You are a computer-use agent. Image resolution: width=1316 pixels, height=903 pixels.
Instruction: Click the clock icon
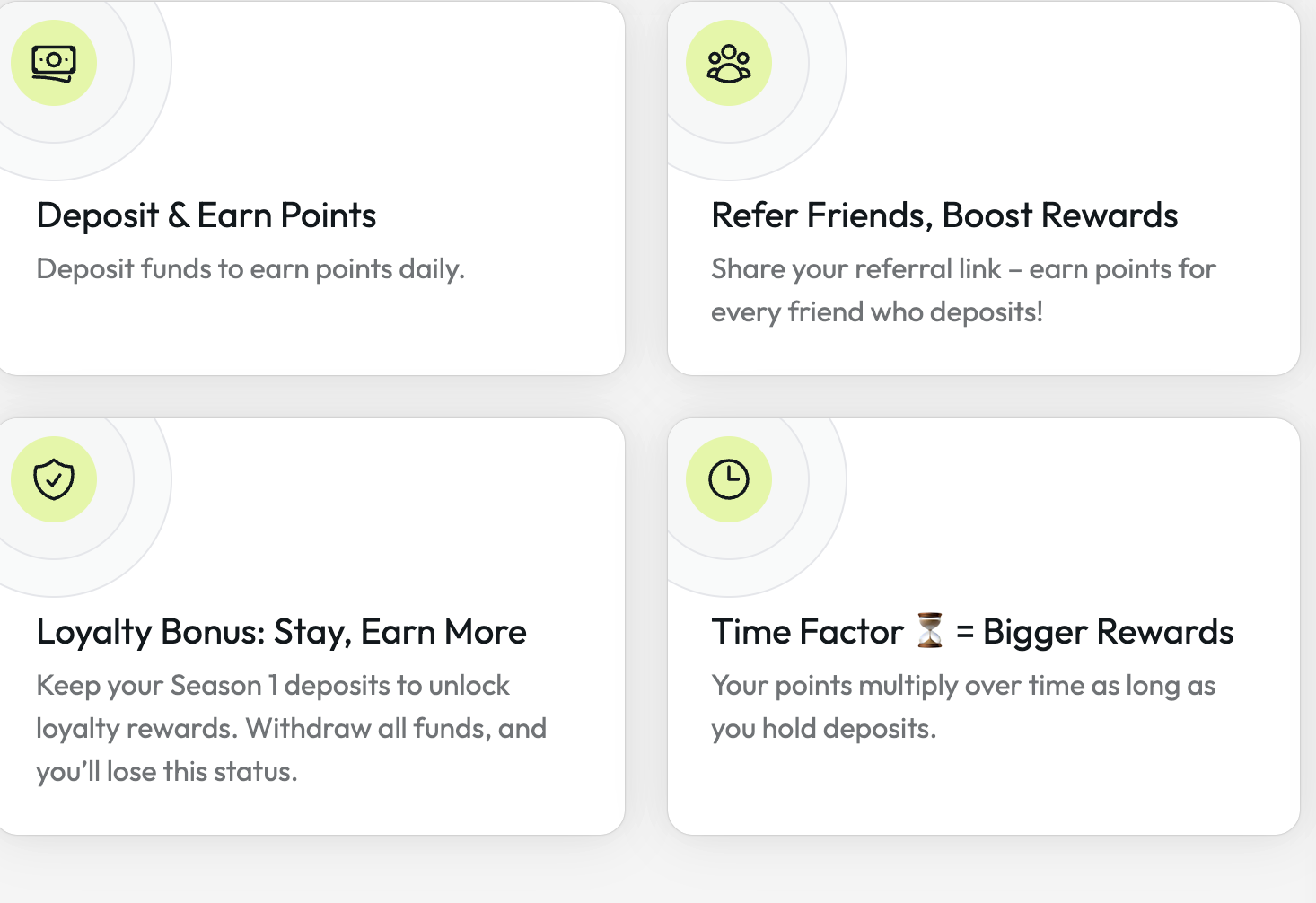tap(729, 479)
